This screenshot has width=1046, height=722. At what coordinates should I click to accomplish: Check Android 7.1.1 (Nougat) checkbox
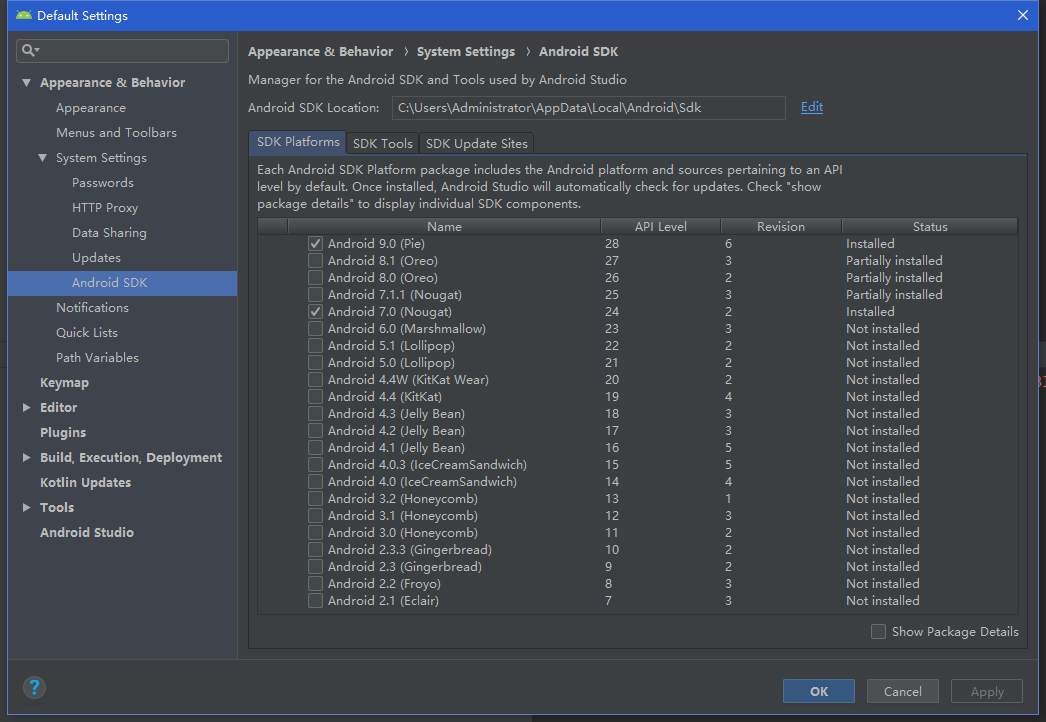click(x=316, y=294)
